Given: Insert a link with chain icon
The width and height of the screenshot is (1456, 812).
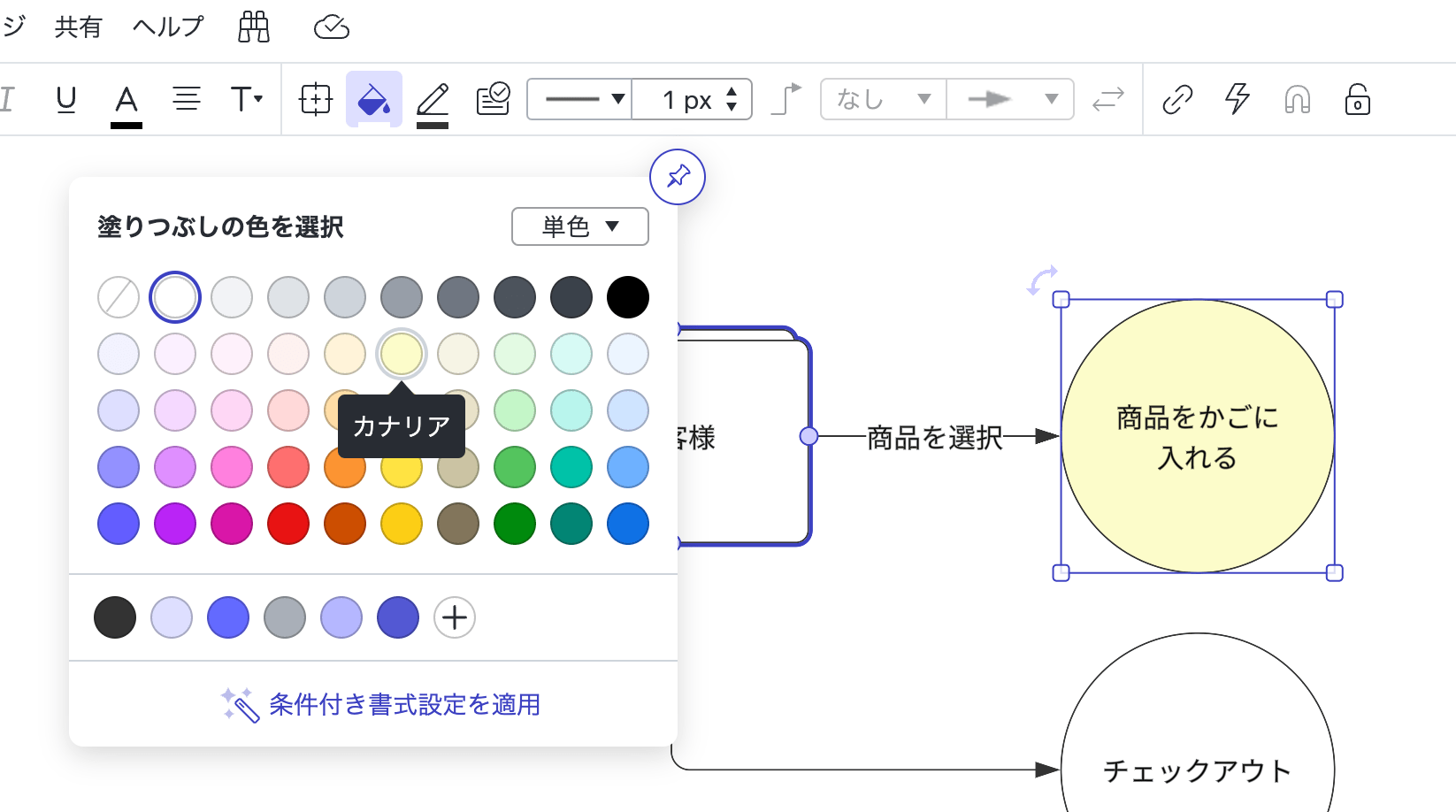Looking at the screenshot, I should (1177, 99).
